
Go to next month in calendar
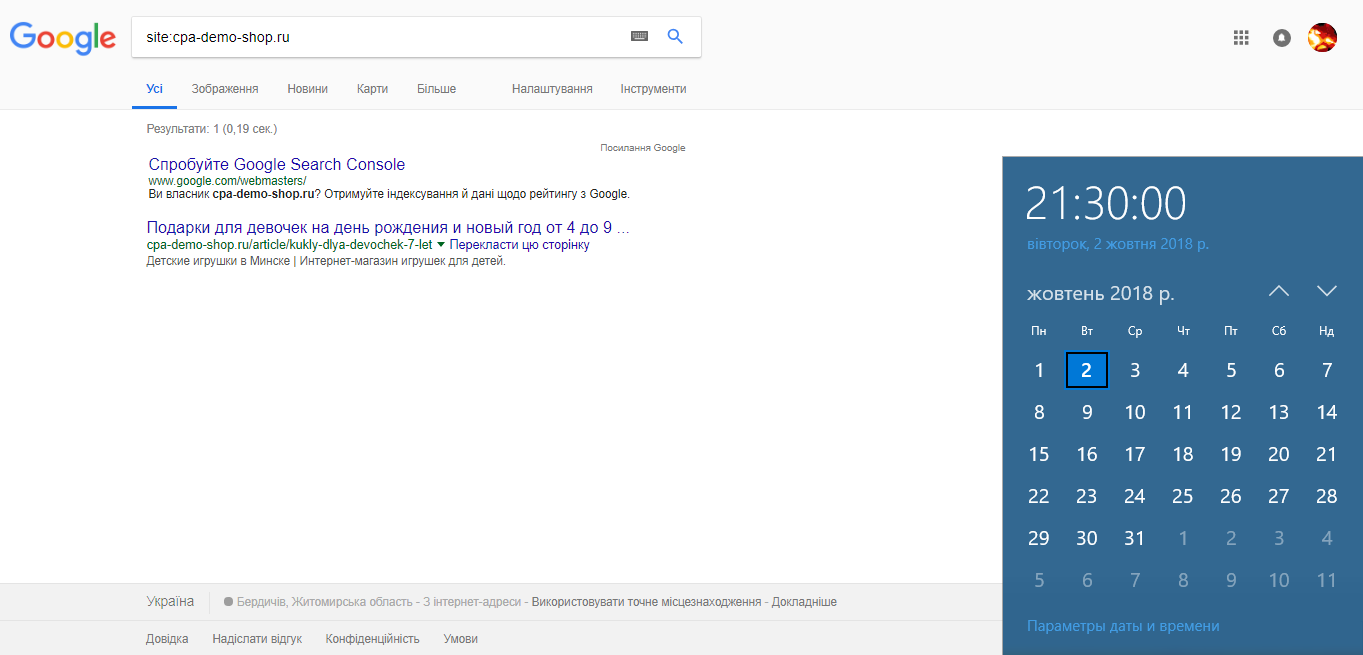[1326, 292]
